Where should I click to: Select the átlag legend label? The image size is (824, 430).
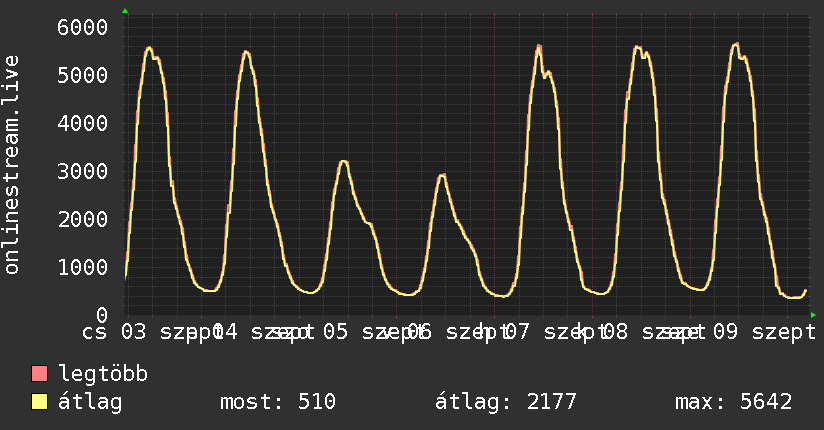pyautogui.click(x=90, y=402)
